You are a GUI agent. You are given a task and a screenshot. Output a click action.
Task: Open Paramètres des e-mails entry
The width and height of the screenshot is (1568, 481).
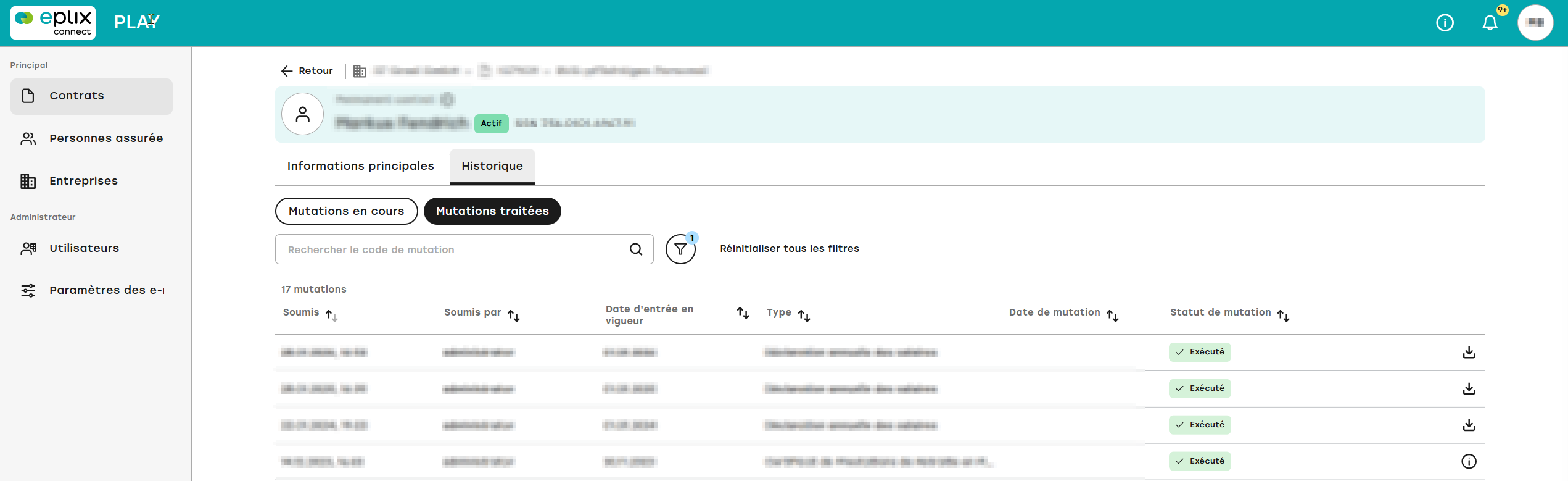click(91, 290)
